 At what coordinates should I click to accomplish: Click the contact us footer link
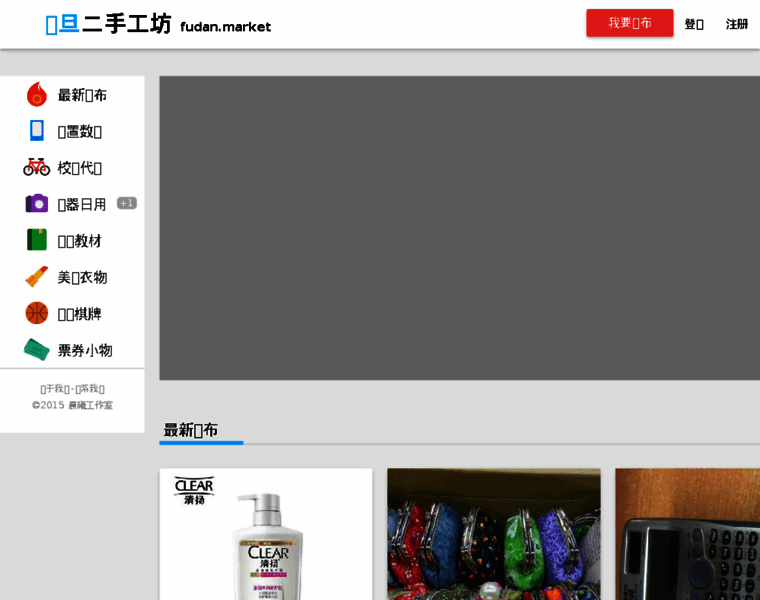[x=90, y=389]
